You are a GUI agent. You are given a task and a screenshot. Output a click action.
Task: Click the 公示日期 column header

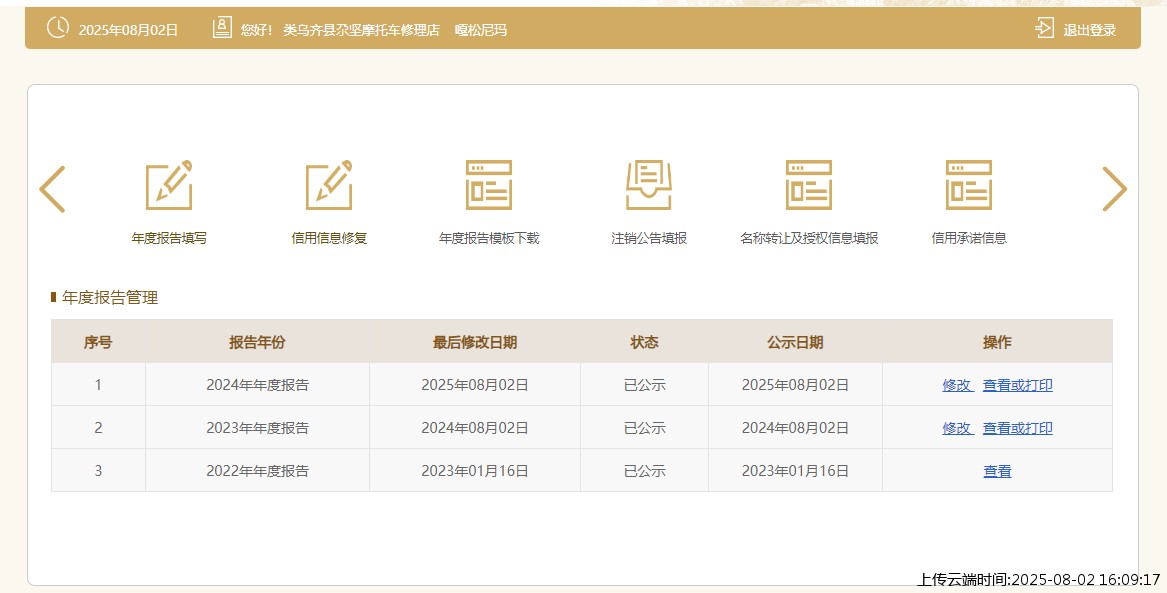coord(795,342)
